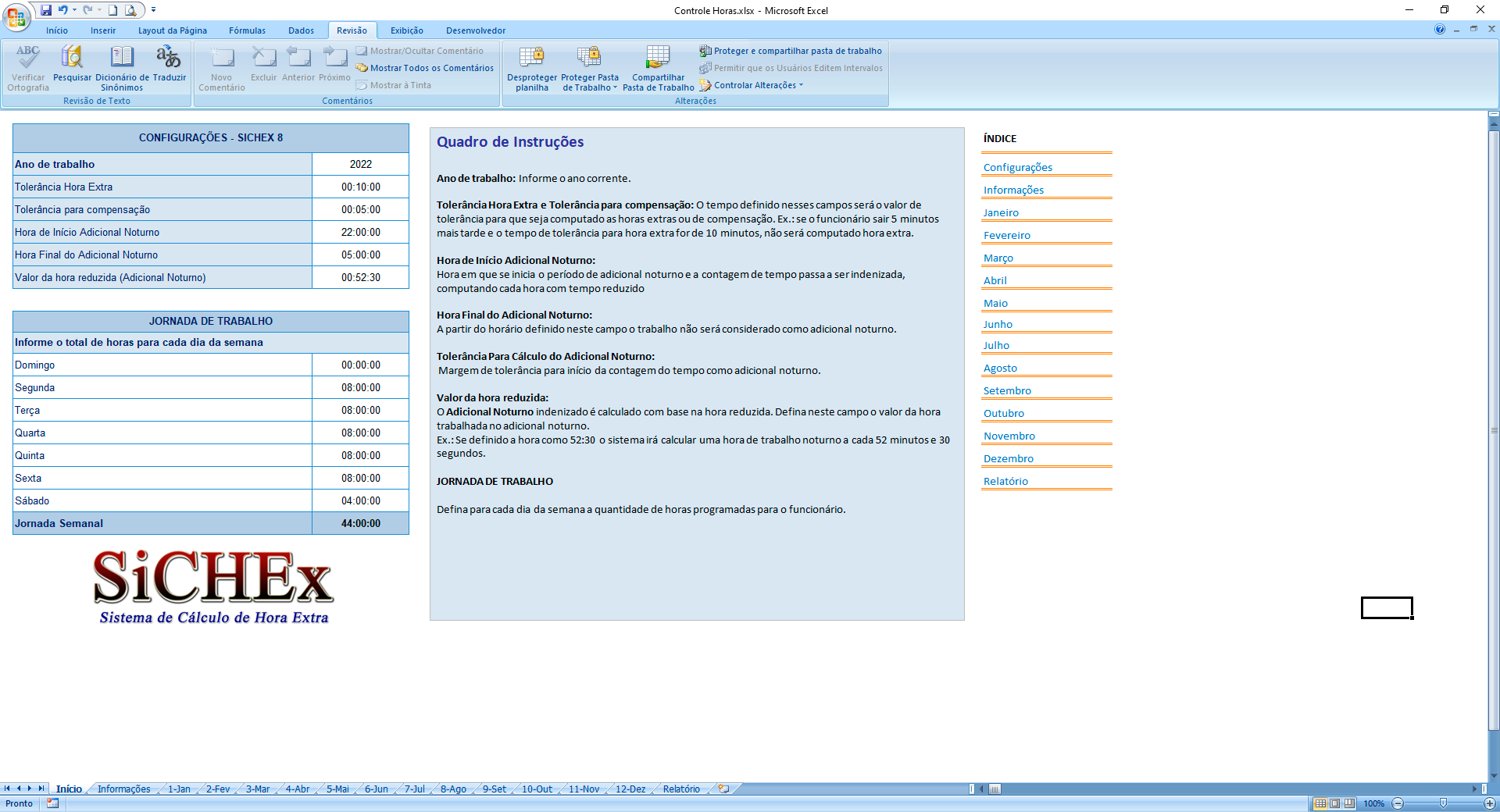Follow Março link in index
The width and height of the screenshot is (1500, 812).
pyautogui.click(x=998, y=258)
